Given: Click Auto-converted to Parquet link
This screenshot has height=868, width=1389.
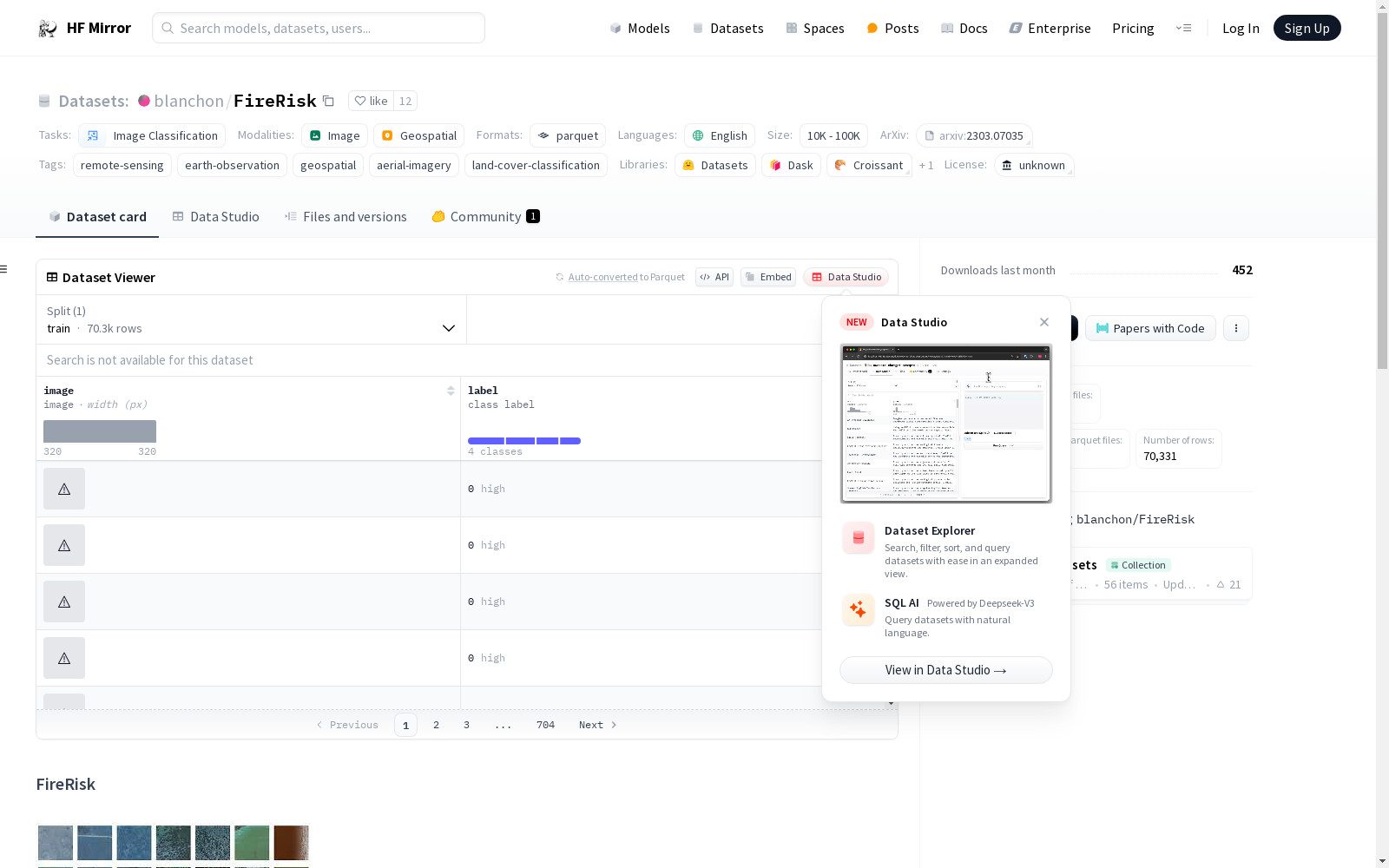Looking at the screenshot, I should pos(626,277).
